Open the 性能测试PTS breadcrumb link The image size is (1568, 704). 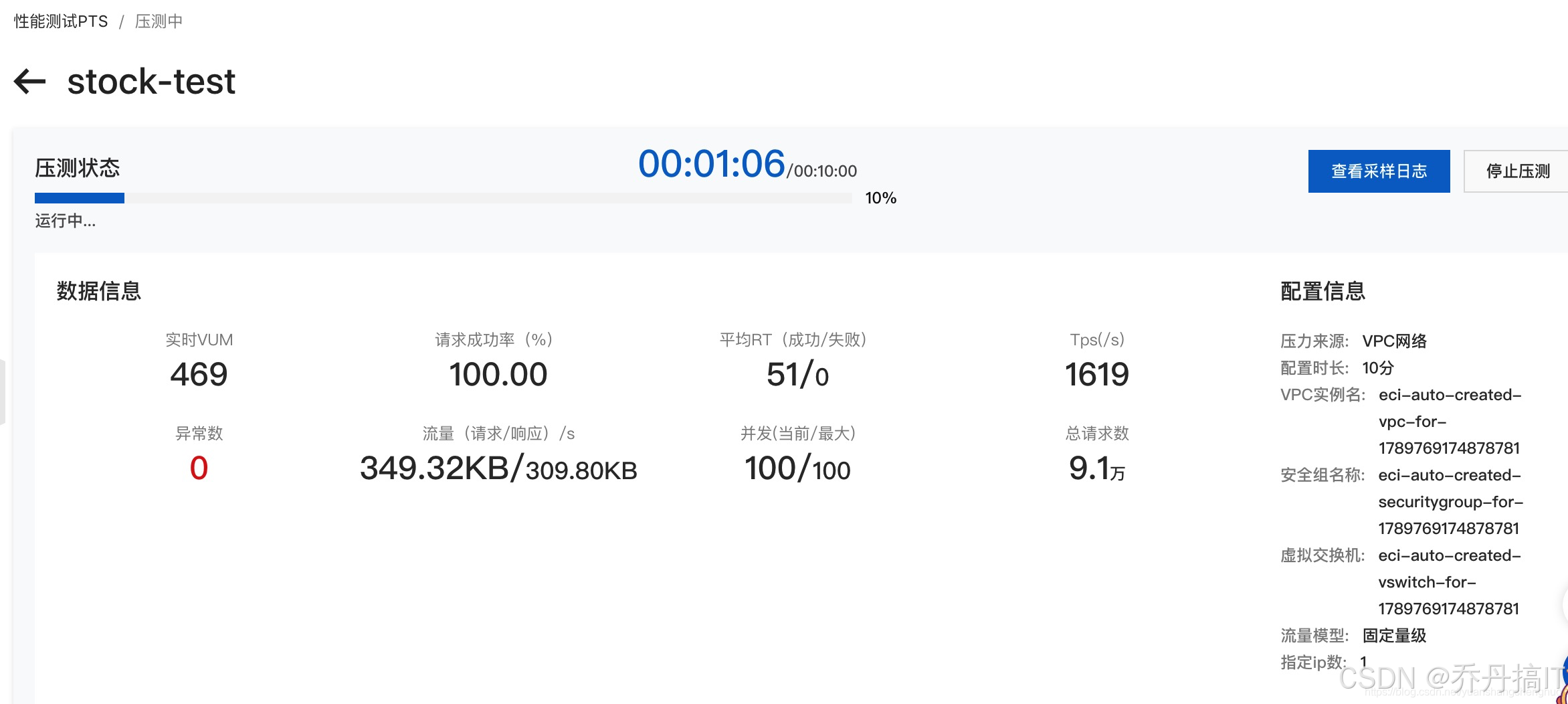pyautogui.click(x=61, y=21)
